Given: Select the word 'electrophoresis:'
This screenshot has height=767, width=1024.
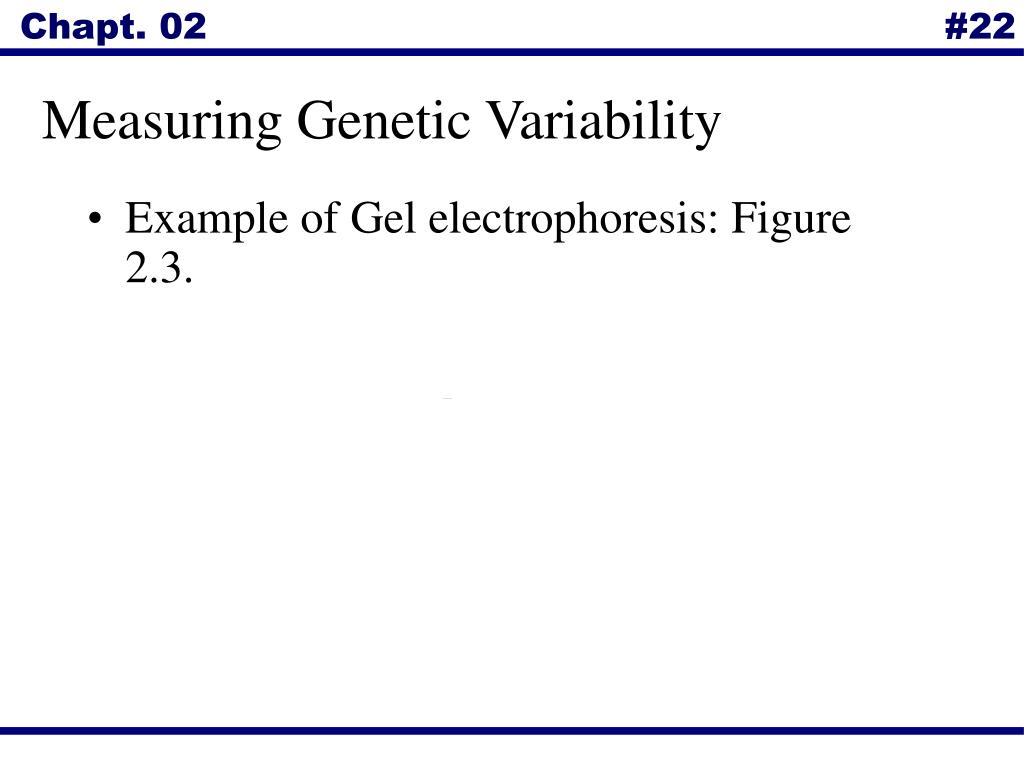Looking at the screenshot, I should click(x=573, y=220).
